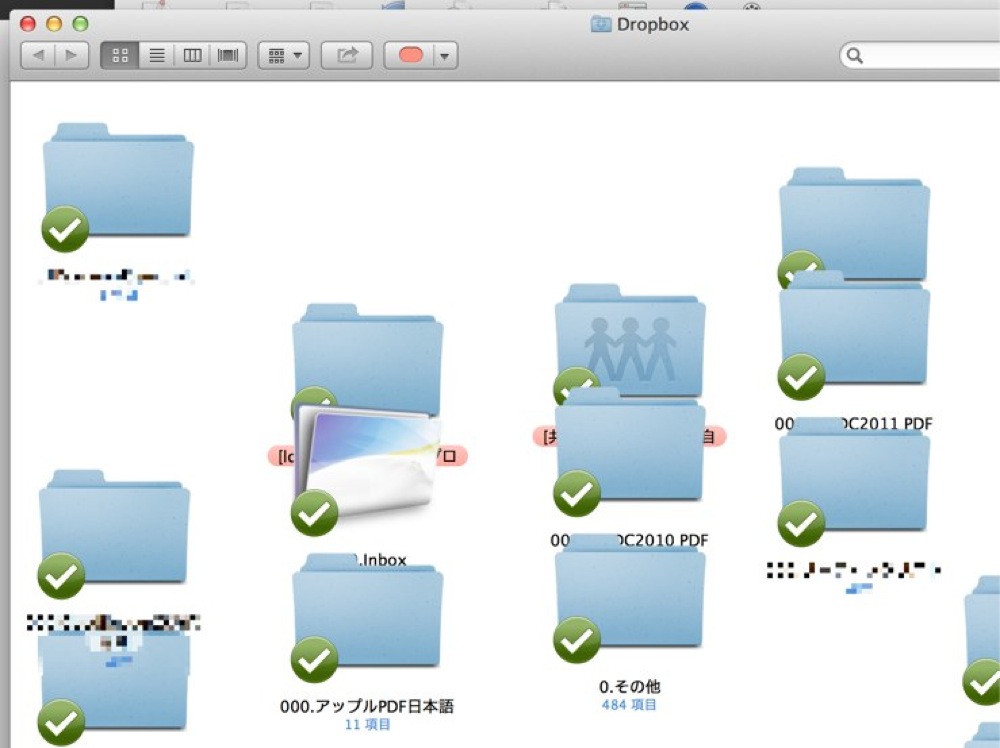Click the Share toolbar button
The width and height of the screenshot is (1000, 748).
coord(346,55)
